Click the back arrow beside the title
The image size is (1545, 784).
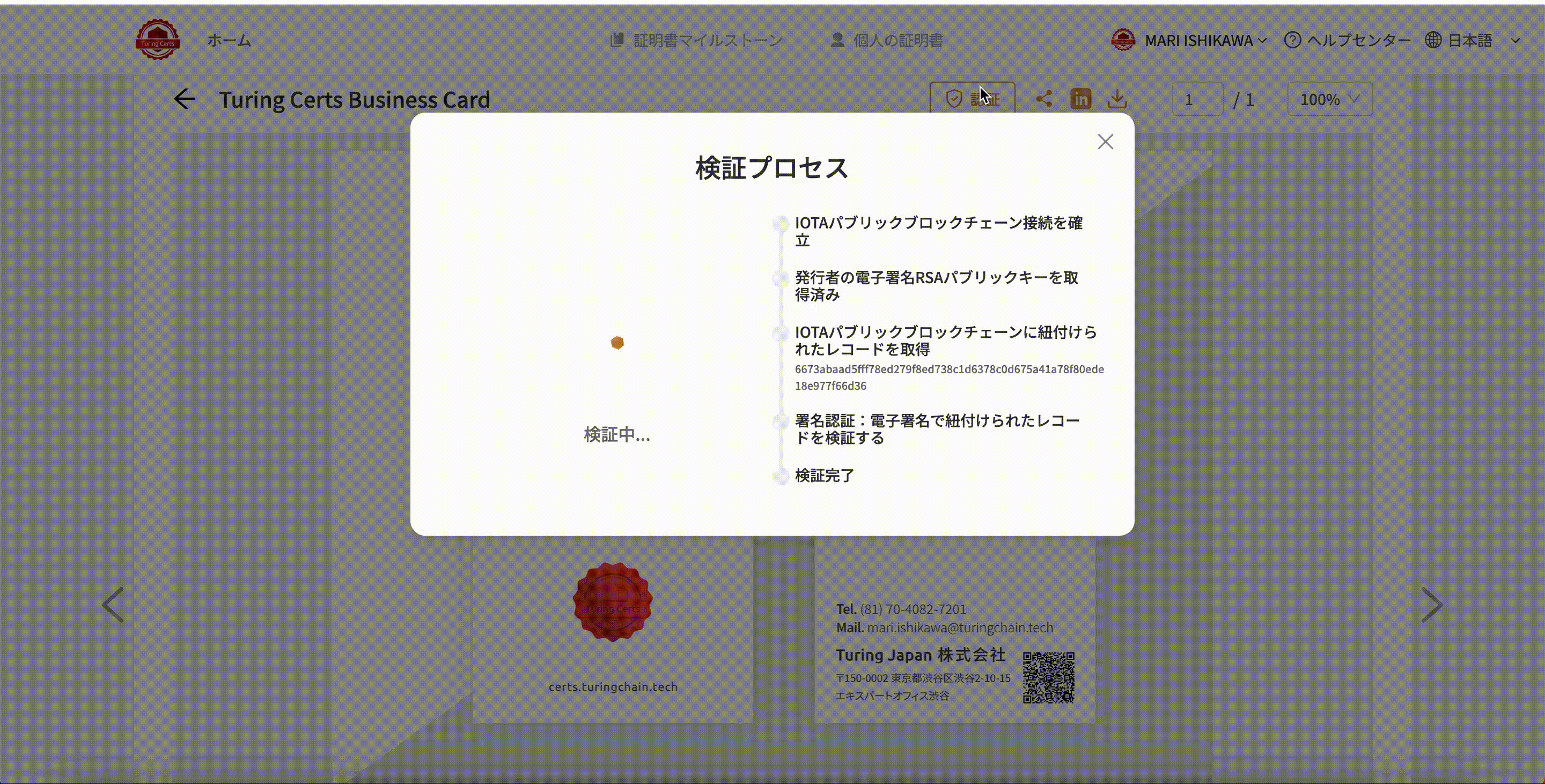[185, 99]
